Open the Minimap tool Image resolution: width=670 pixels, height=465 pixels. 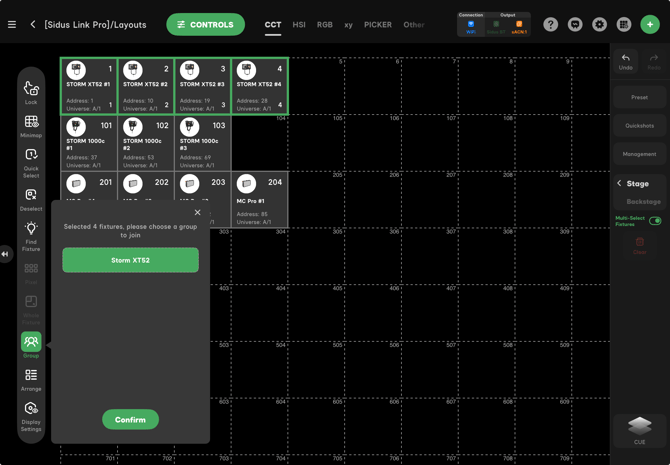tap(31, 125)
